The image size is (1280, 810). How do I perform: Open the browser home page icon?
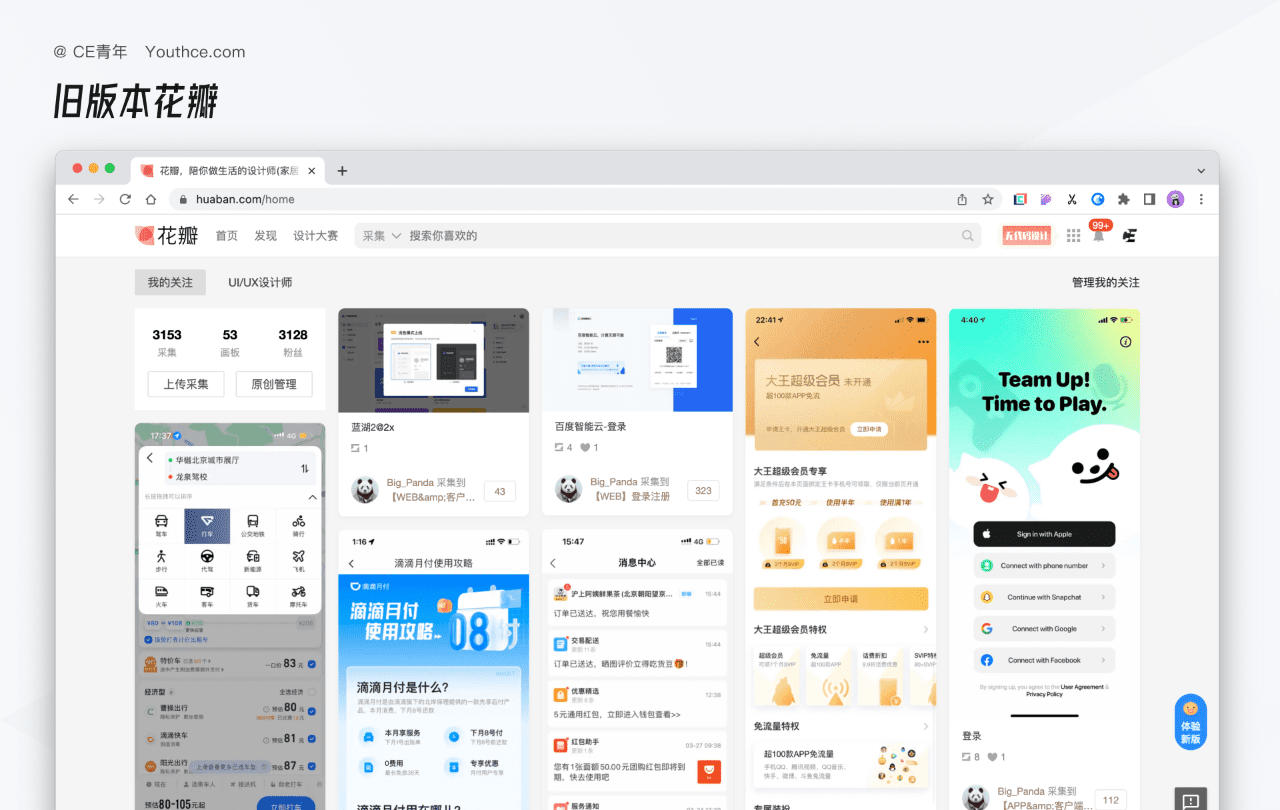click(151, 199)
